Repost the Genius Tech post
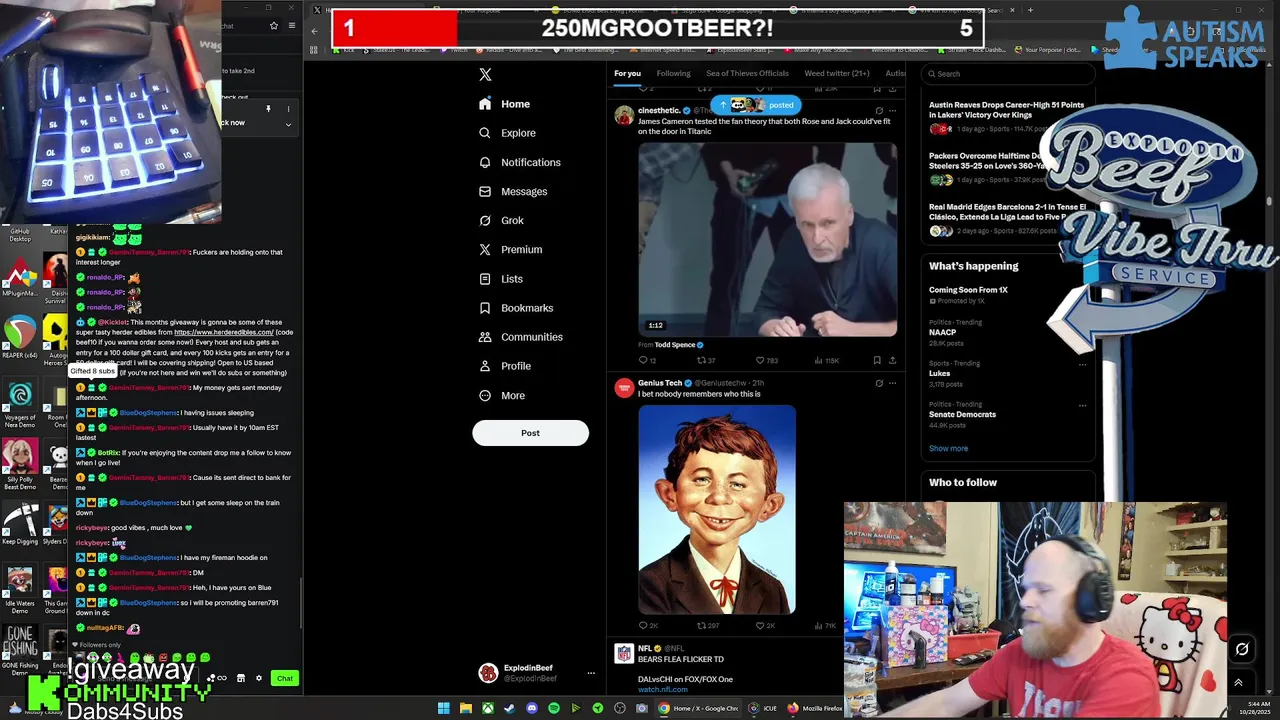1280x720 pixels. 707,626
